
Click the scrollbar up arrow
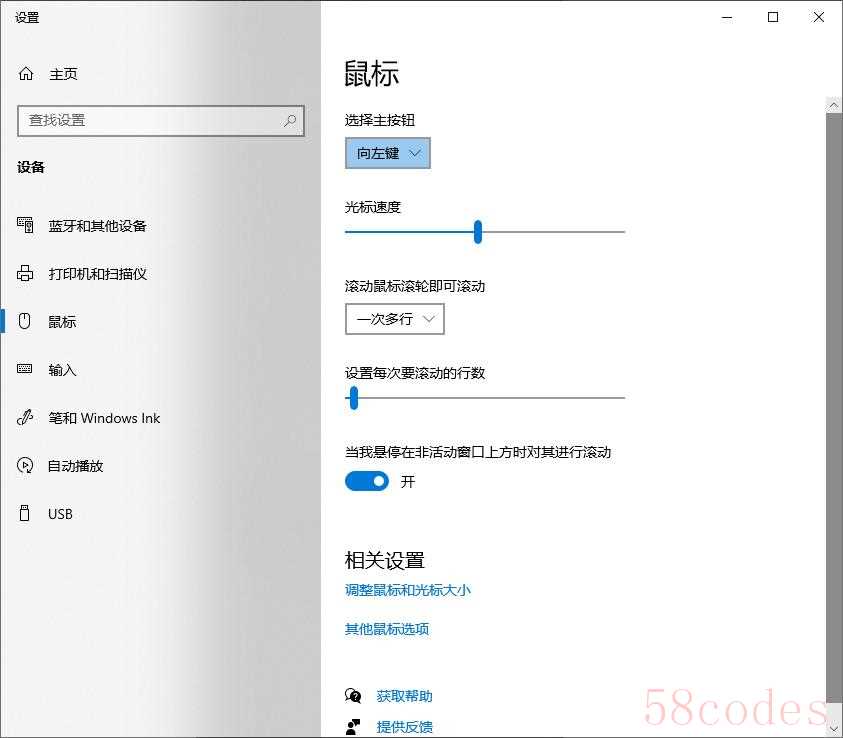[833, 105]
